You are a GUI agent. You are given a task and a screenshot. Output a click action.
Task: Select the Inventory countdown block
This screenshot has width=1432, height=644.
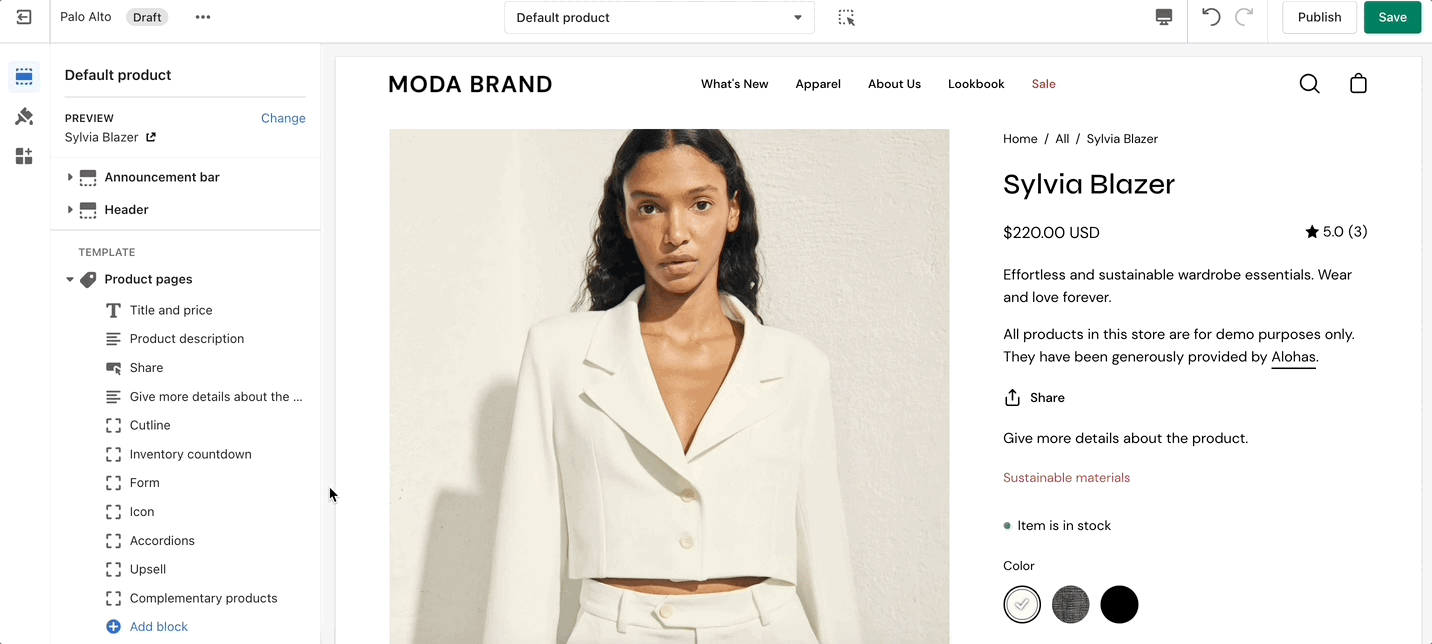pyautogui.click(x=190, y=454)
